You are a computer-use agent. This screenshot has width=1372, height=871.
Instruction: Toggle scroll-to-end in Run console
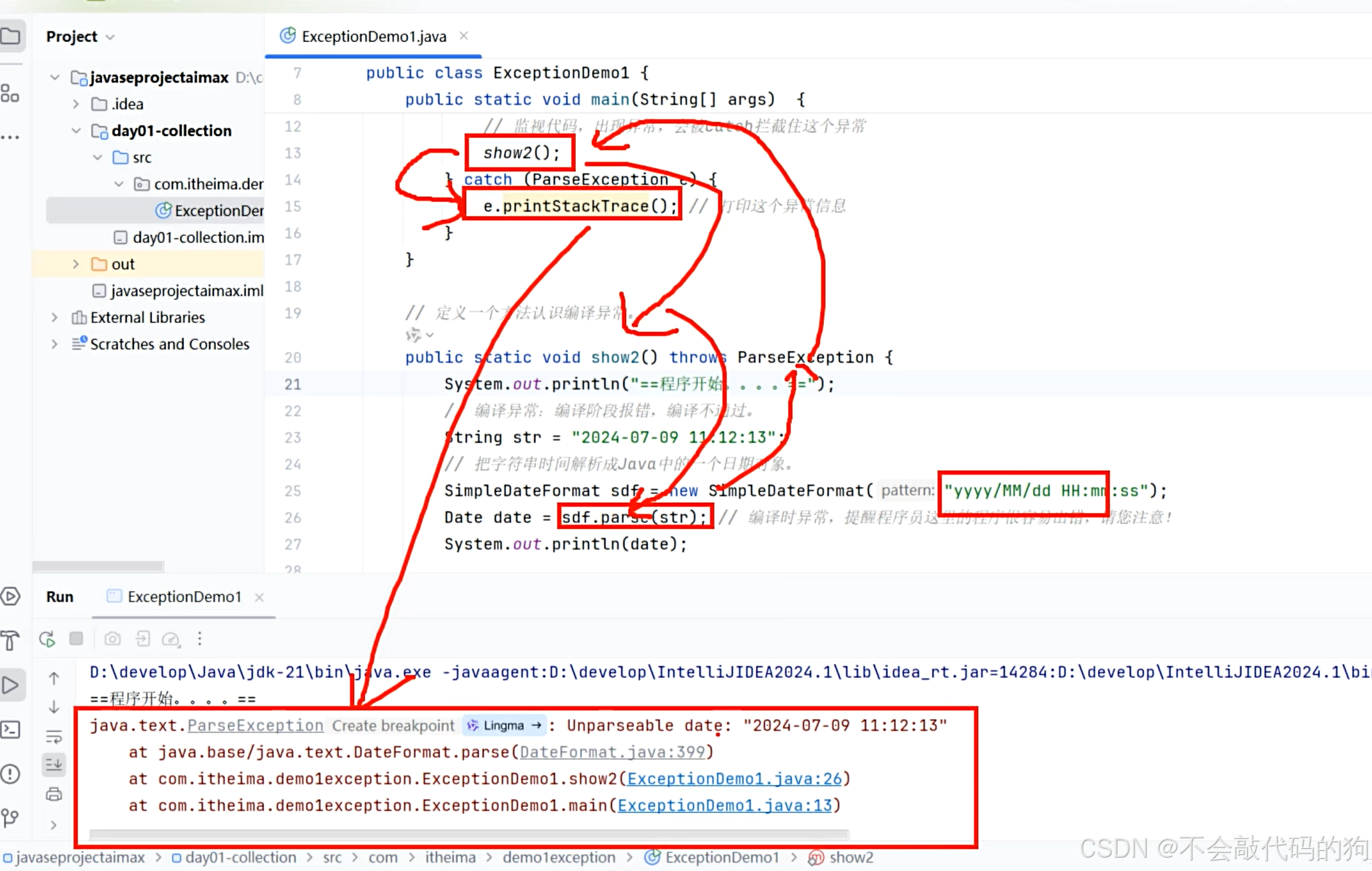(x=54, y=765)
